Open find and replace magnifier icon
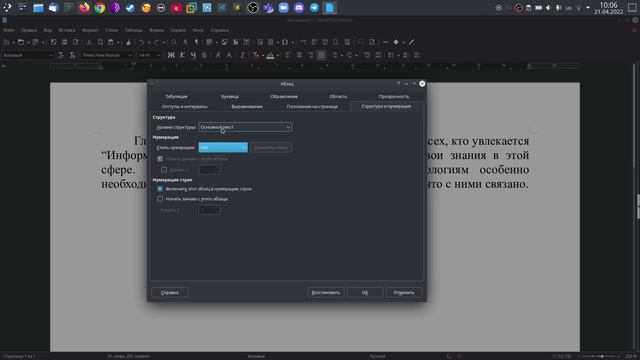The image size is (640, 360). click(x=174, y=42)
